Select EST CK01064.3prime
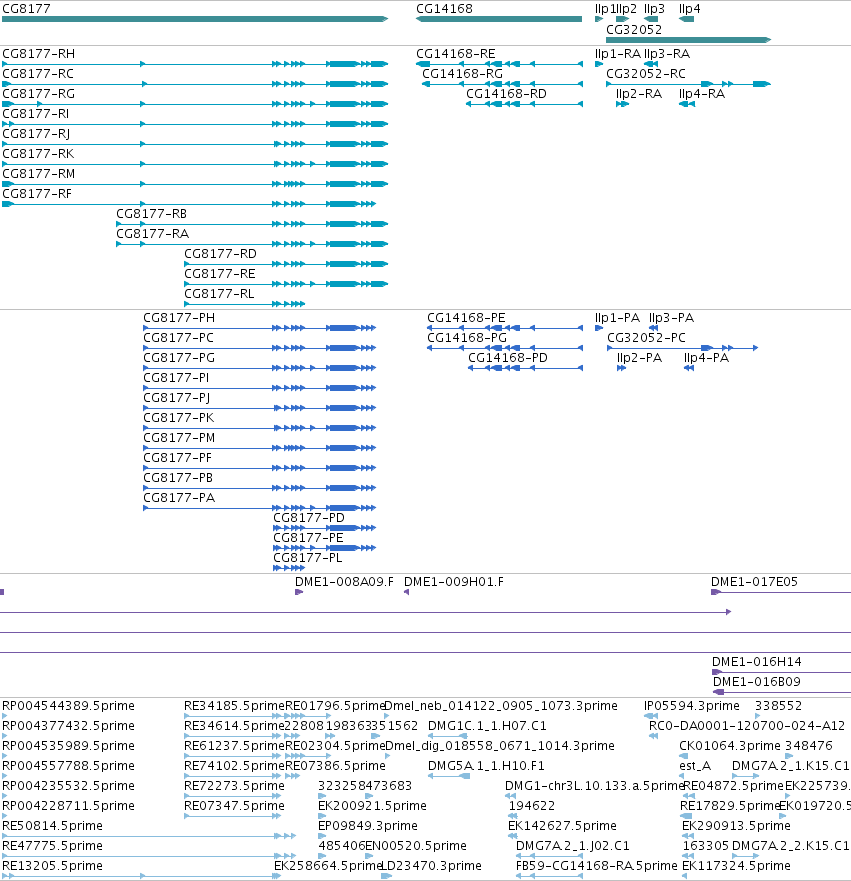Image resolution: width=851 pixels, height=881 pixels. 730,746
